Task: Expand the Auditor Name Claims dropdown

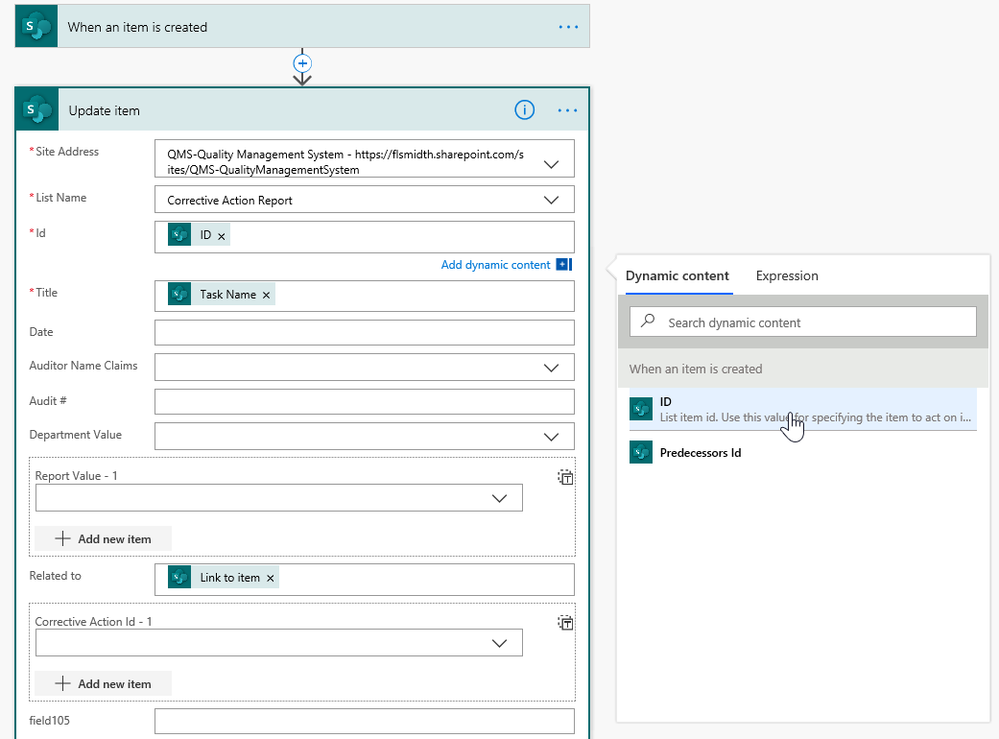Action: (551, 368)
